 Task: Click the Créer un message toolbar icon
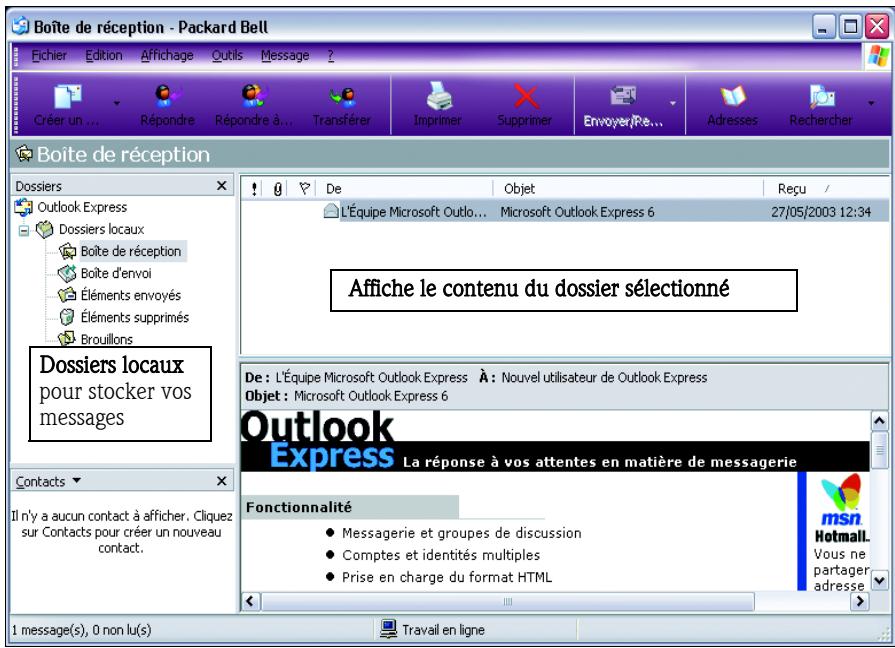click(x=67, y=96)
